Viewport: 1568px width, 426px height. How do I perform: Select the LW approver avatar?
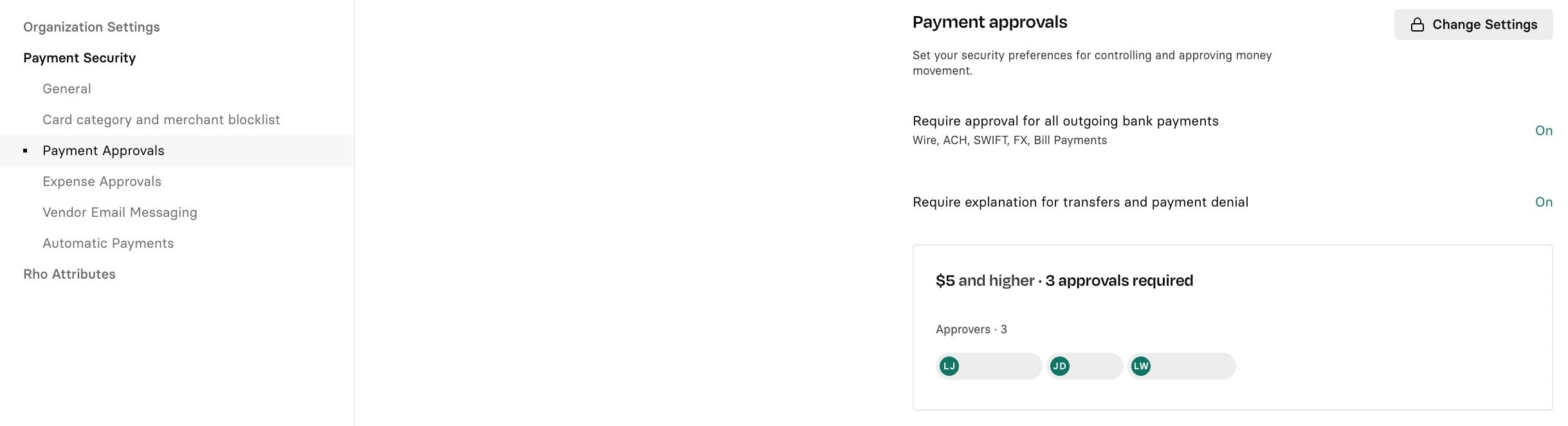coord(1141,366)
